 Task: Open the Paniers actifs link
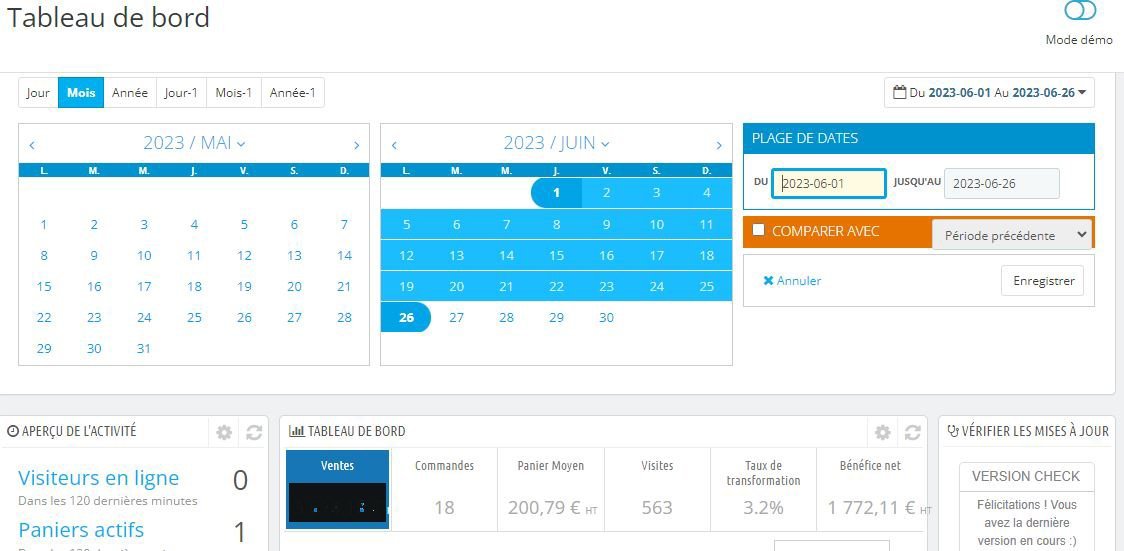point(81,530)
